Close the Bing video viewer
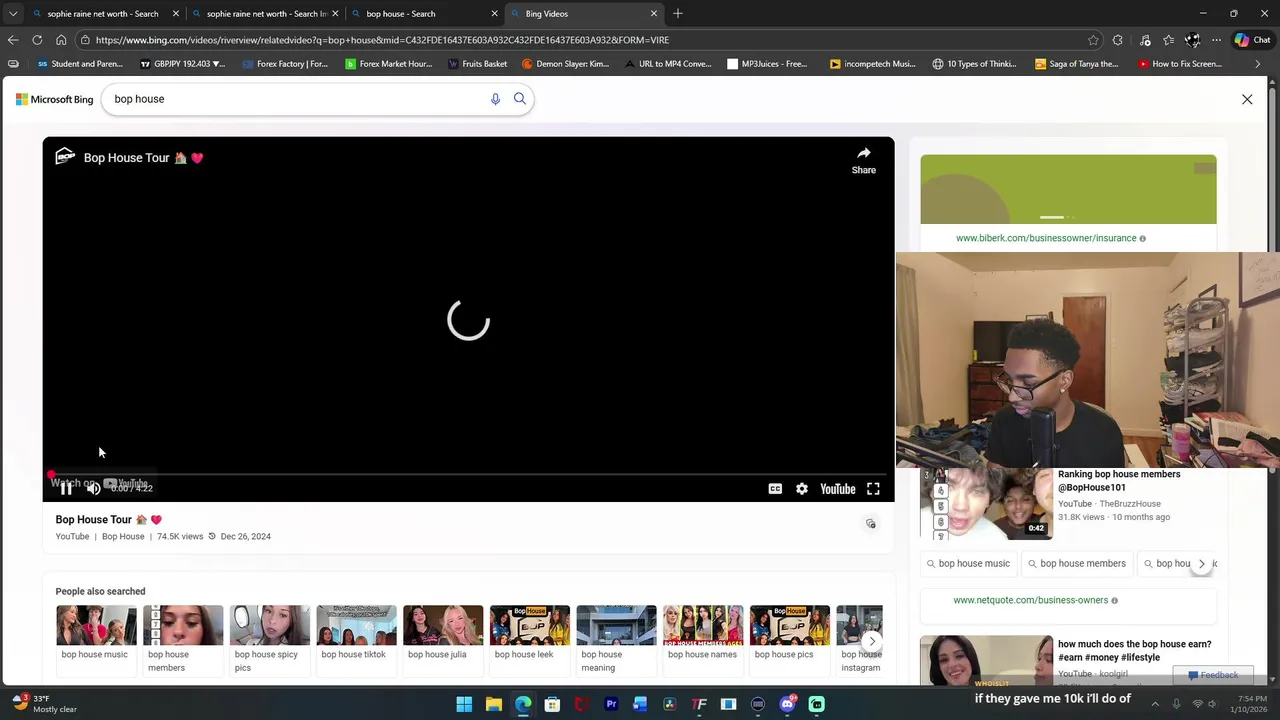Screen dimensions: 1280x720 [1247, 99]
